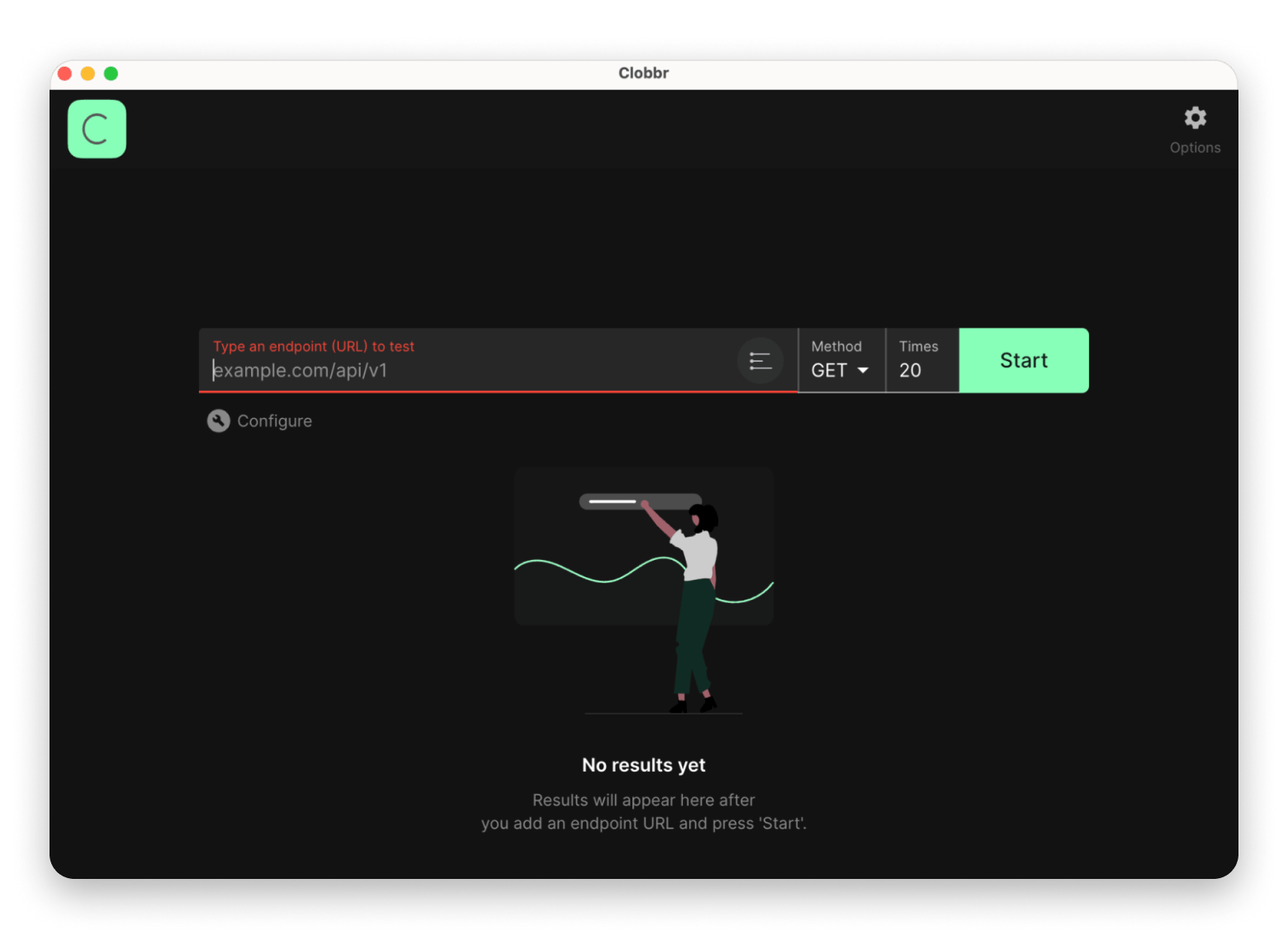Close the Clobbr window with red button
This screenshot has width=1288, height=945.
coord(64,74)
